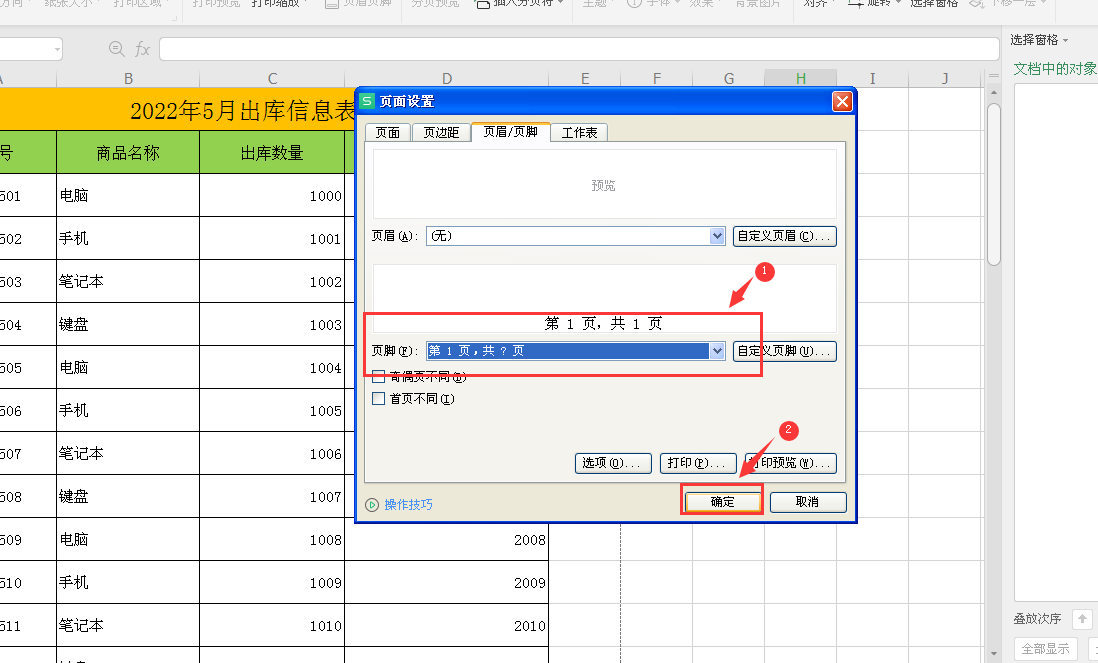Click the 全部显示 button in selection pane
Screen dimensions: 1098x663
pos(1045,649)
